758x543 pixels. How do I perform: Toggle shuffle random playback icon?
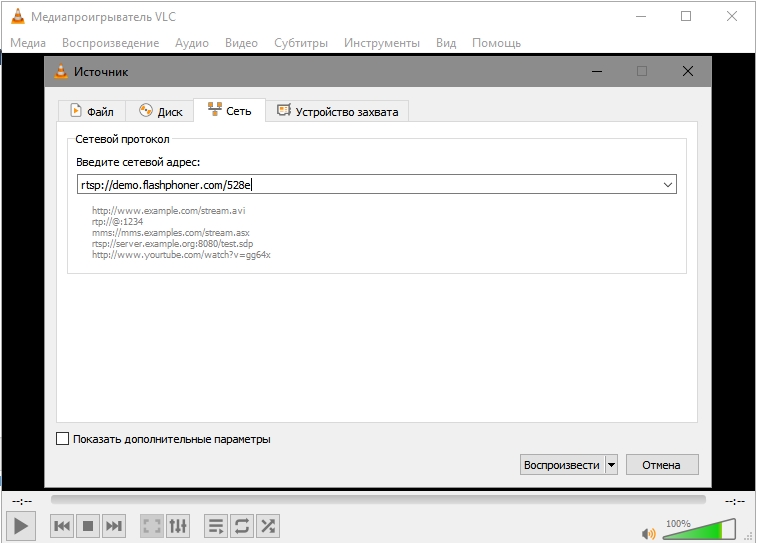[267, 525]
